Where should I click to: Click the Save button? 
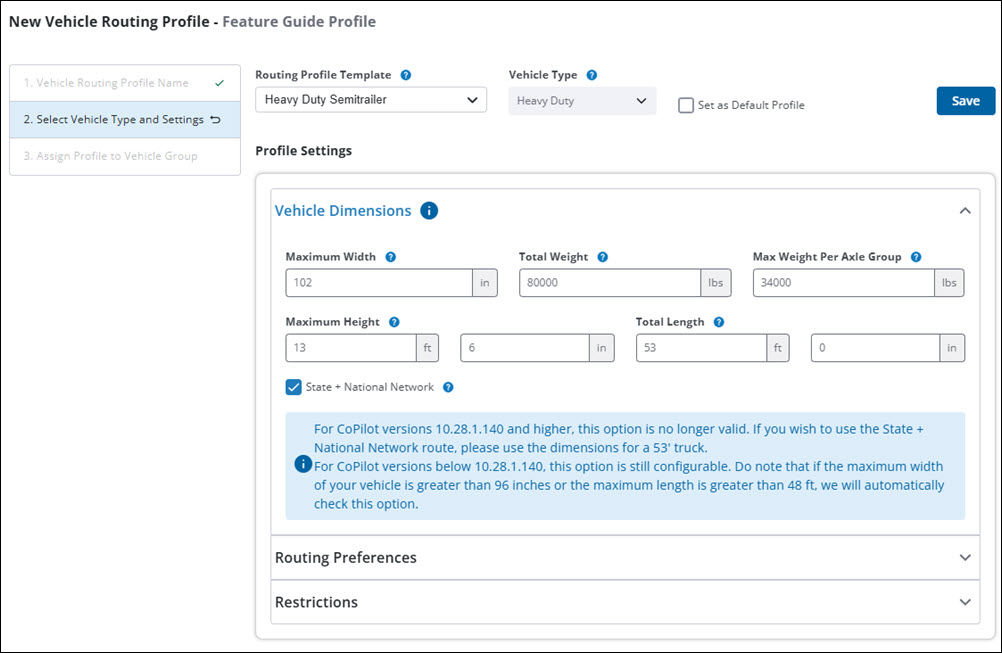click(x=965, y=100)
